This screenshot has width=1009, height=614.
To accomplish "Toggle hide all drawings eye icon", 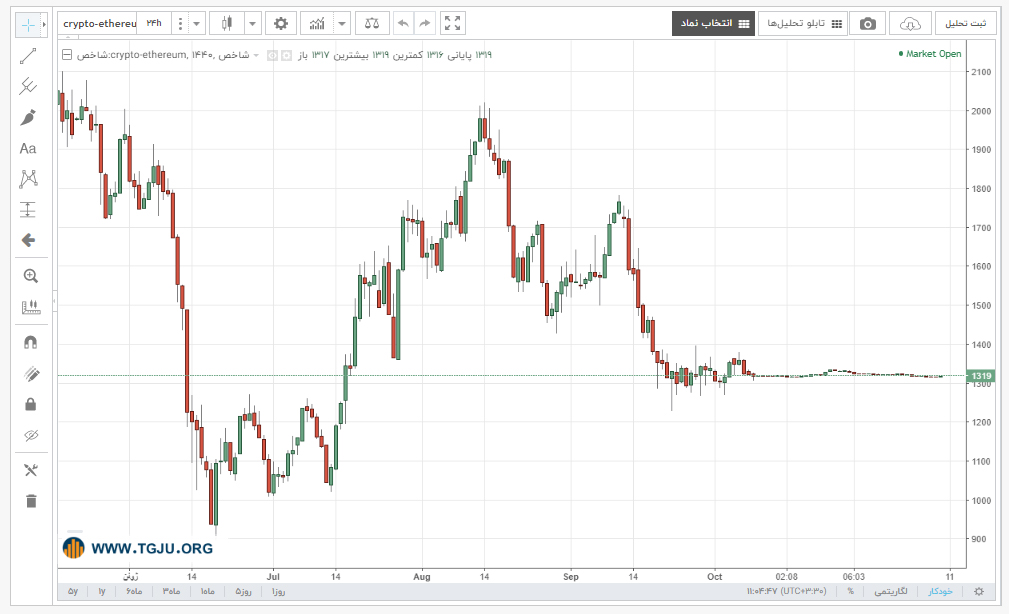I will tap(30, 436).
